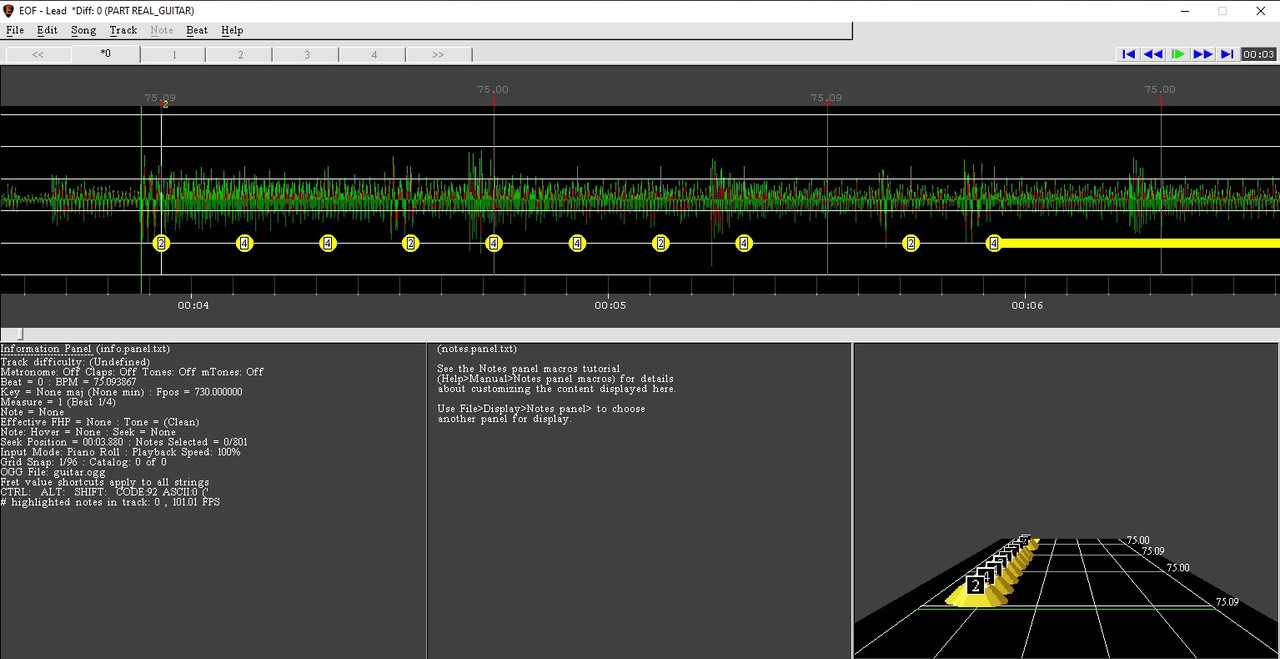Click the 'Key = None maj' line
The width and height of the screenshot is (1280, 659).
[121, 392]
